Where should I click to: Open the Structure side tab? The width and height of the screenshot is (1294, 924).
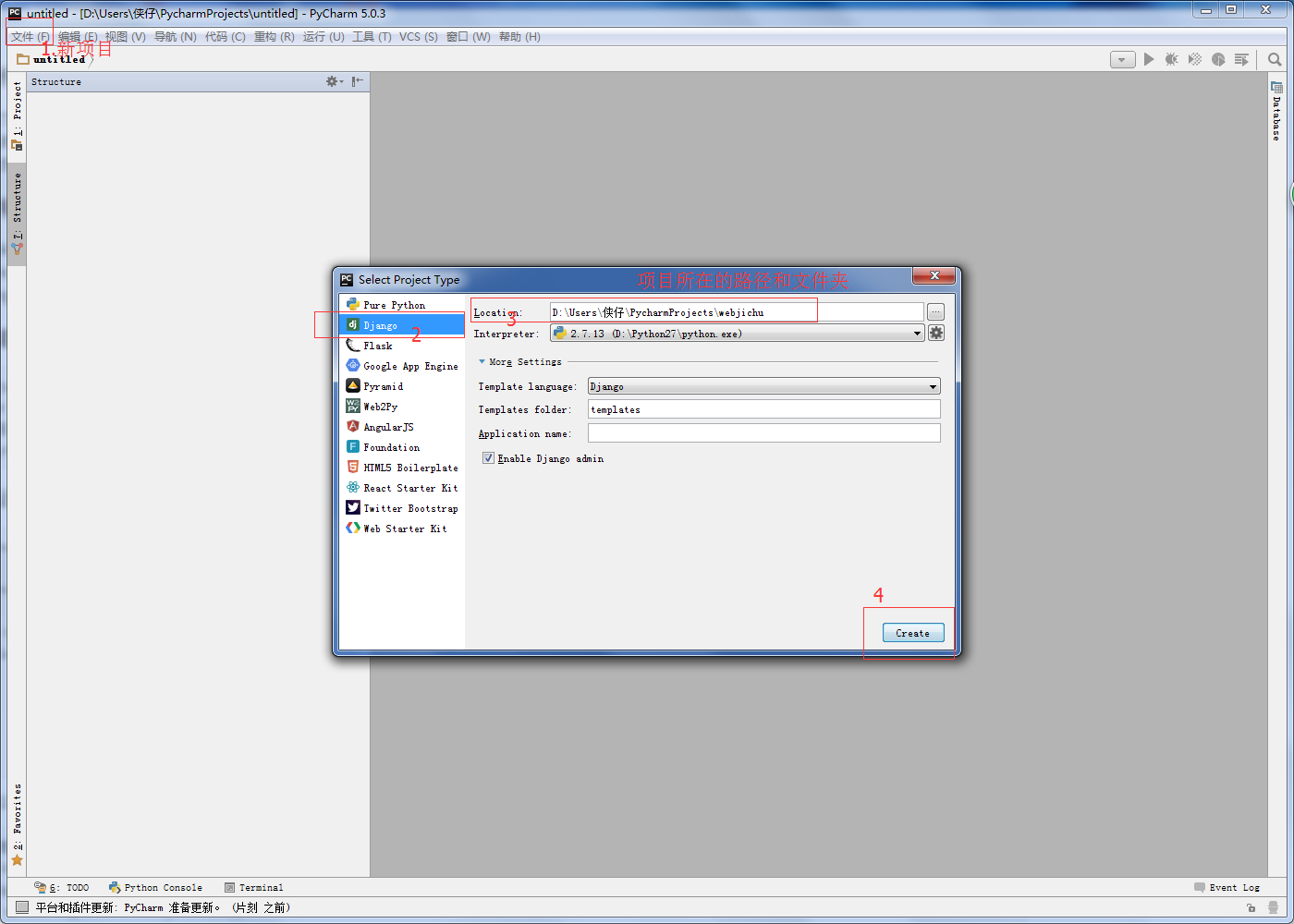17,213
